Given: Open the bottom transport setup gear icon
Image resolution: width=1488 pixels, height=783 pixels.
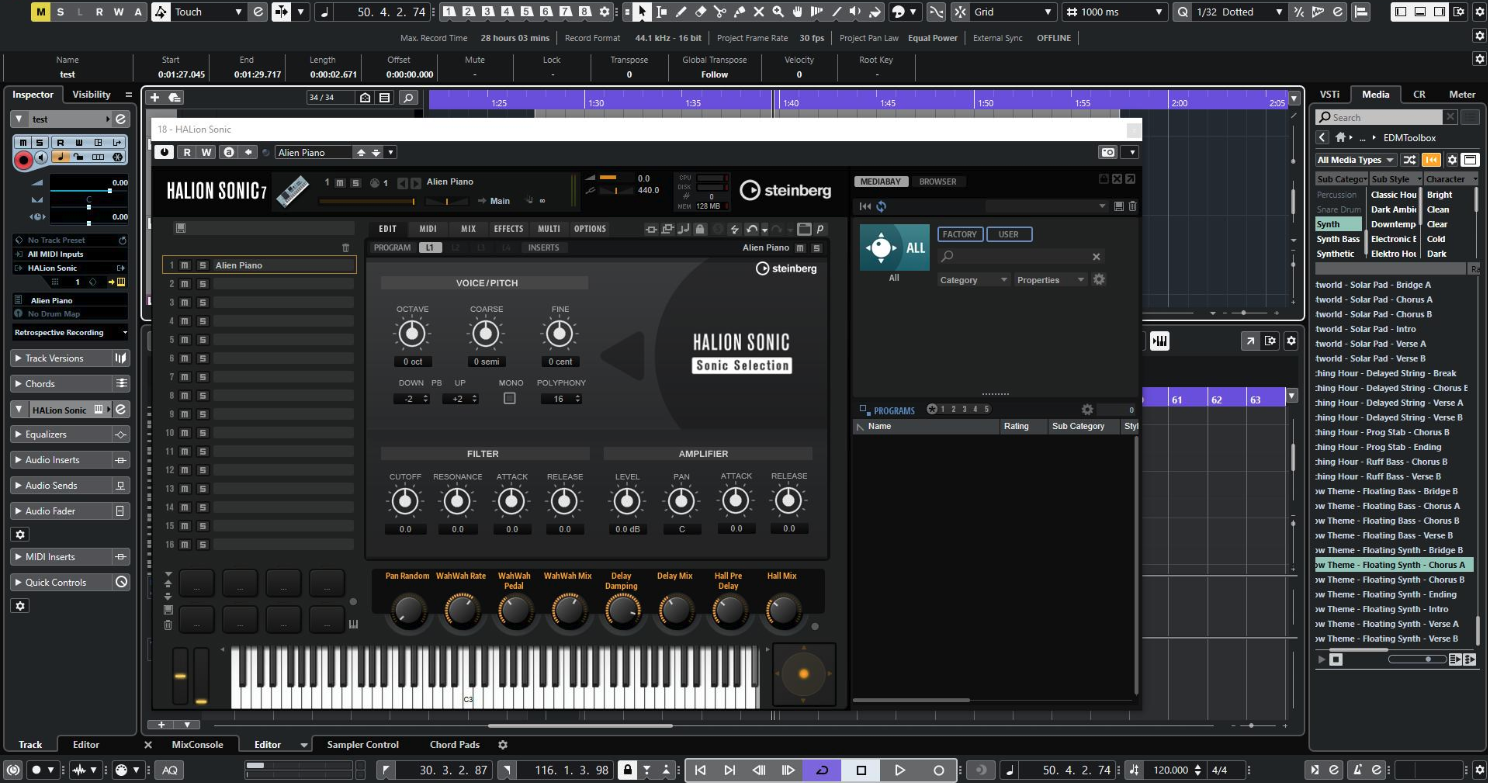Looking at the screenshot, I should click(1479, 770).
